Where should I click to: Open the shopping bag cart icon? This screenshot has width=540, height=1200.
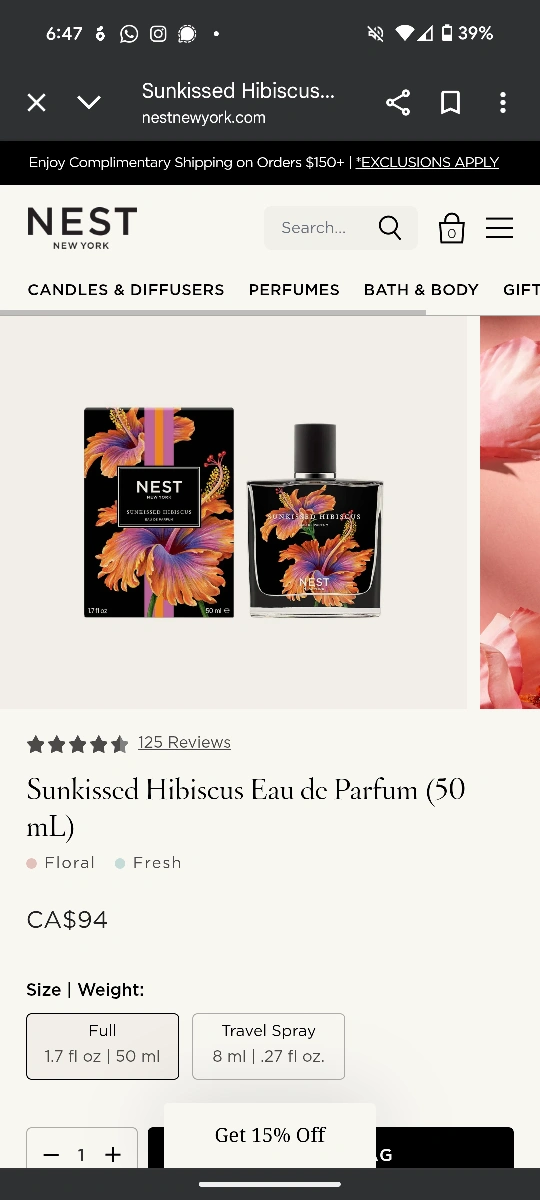point(452,228)
